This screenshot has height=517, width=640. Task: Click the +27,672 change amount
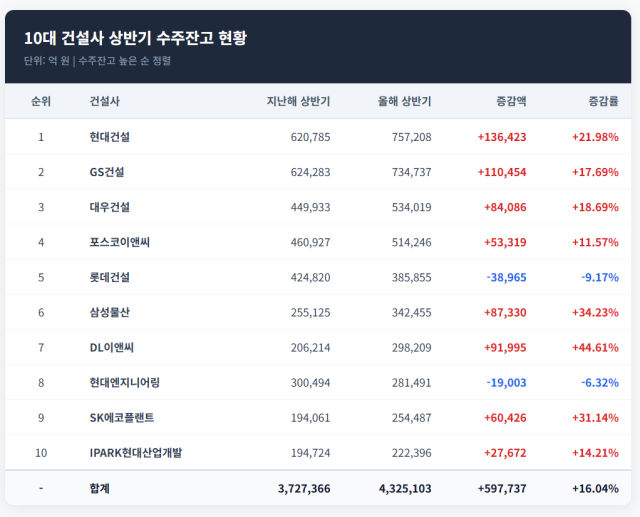[505, 453]
